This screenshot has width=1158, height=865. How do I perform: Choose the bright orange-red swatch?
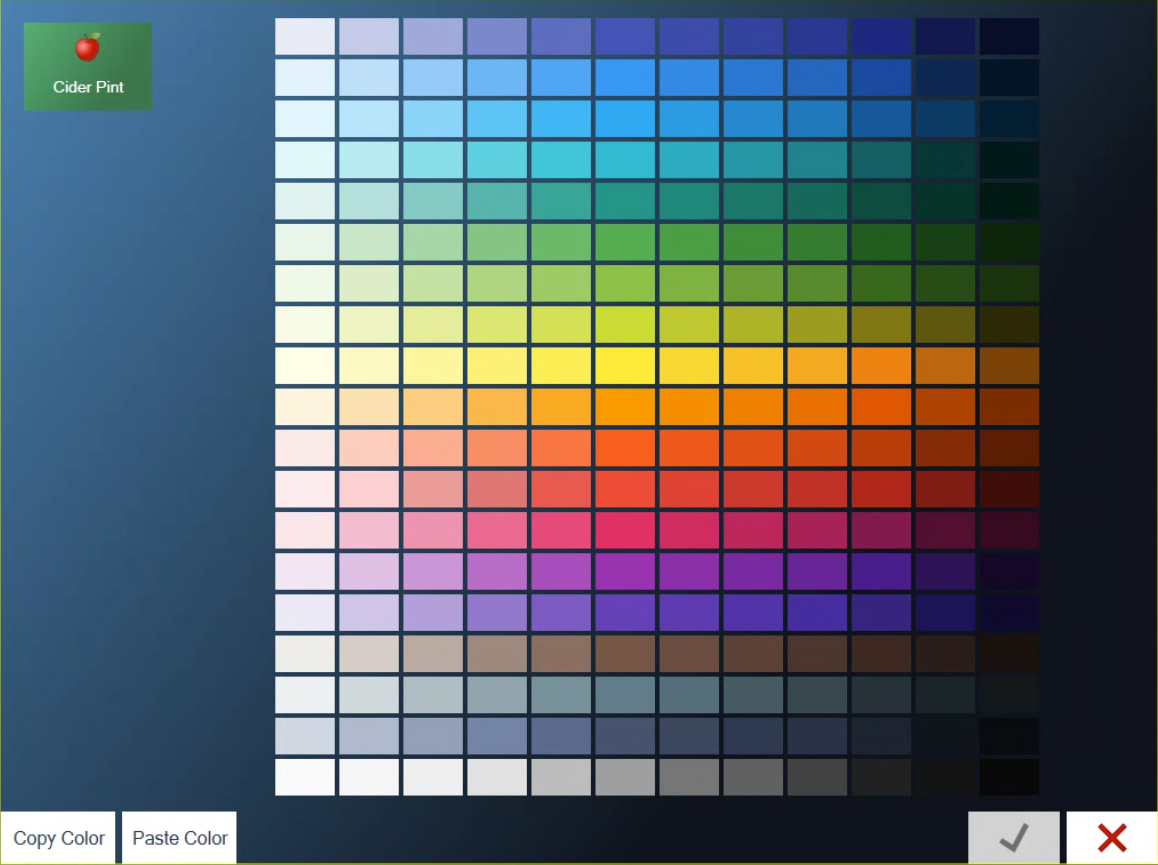coord(625,448)
